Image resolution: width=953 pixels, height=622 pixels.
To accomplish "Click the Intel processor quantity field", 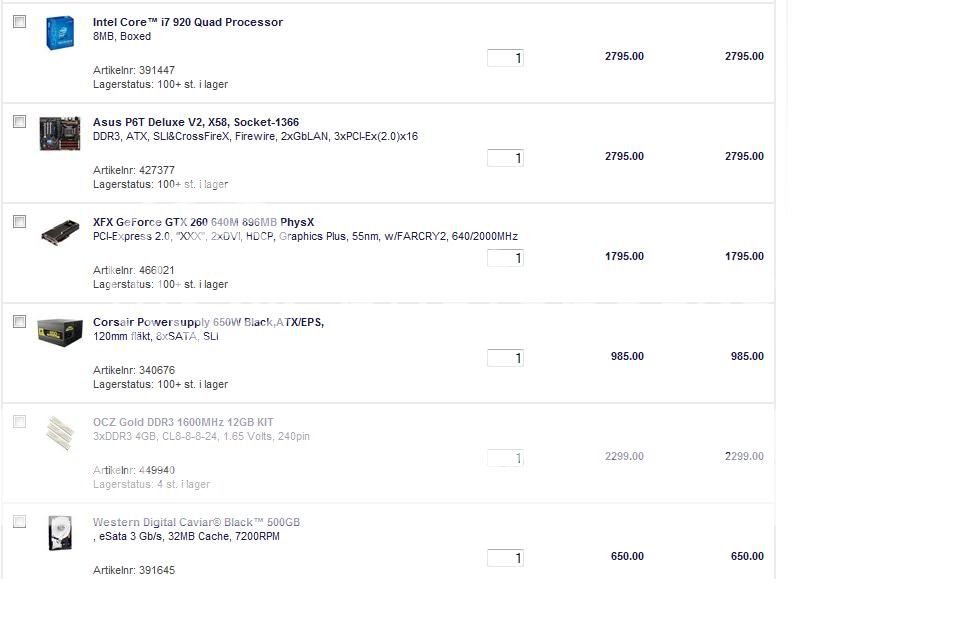I will pyautogui.click(x=505, y=58).
